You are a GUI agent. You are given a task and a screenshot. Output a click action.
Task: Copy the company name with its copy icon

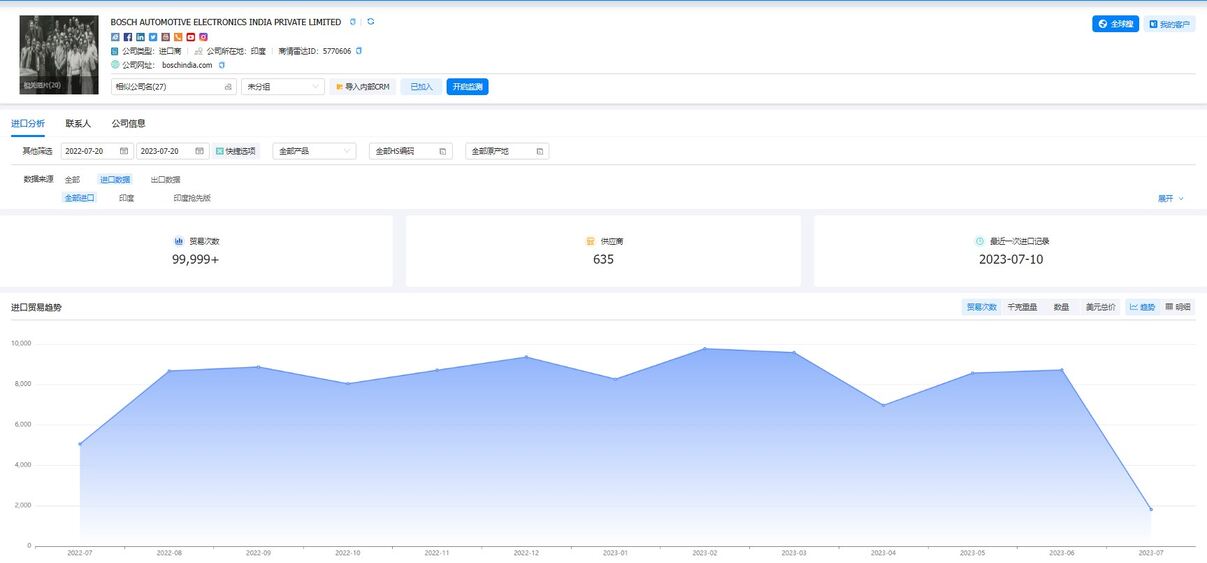pyautogui.click(x=352, y=21)
